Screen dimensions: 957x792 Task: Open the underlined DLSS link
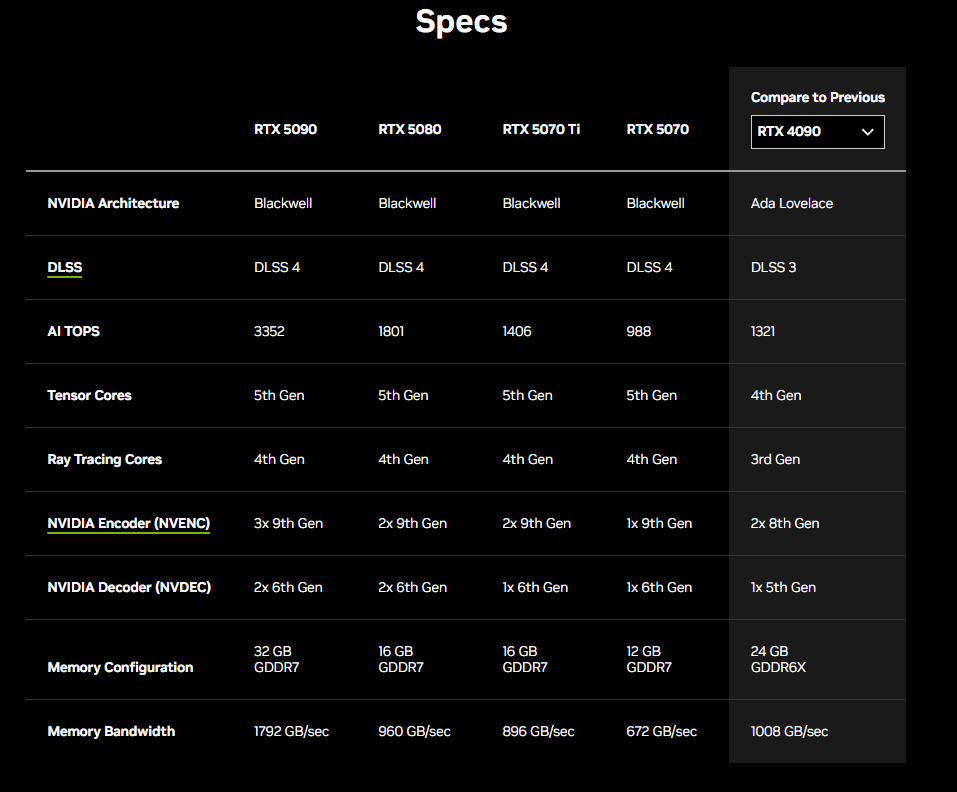tap(65, 268)
